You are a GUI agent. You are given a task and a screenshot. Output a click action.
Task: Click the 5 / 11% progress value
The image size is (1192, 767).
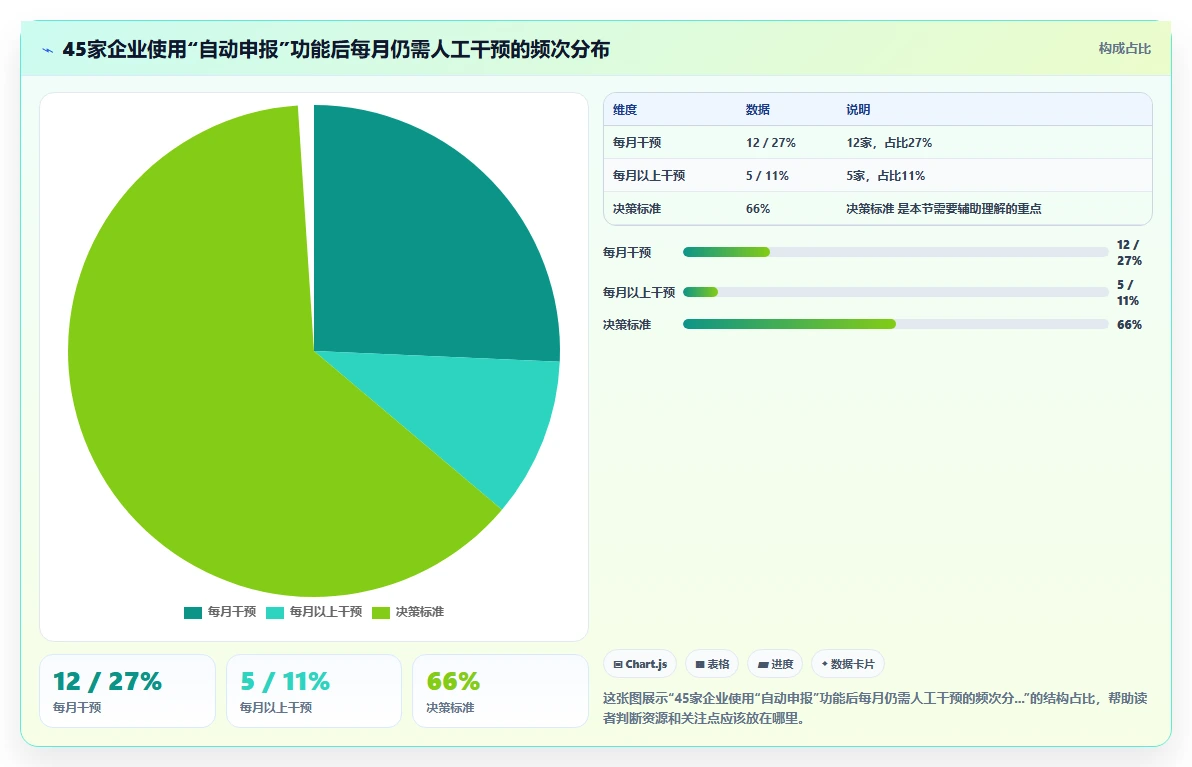(1127, 293)
